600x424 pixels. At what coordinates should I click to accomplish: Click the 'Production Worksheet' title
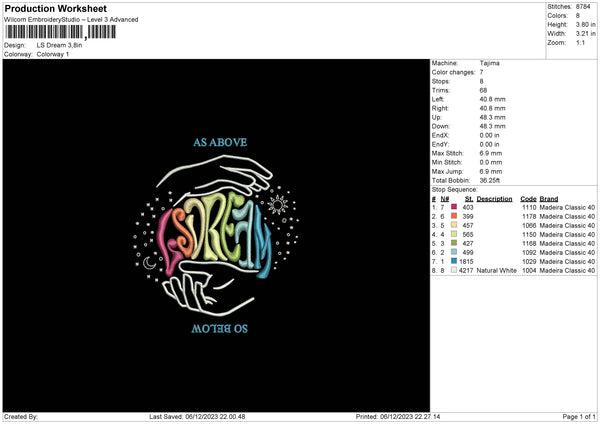pyautogui.click(x=56, y=8)
